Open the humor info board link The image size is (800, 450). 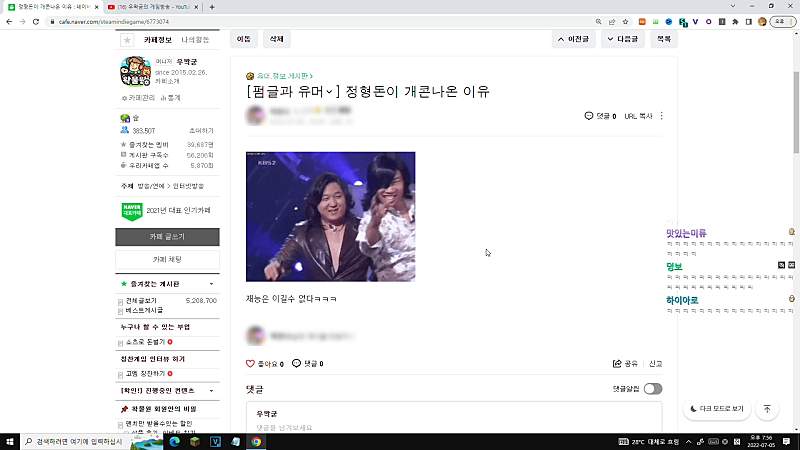pyautogui.click(x=285, y=76)
